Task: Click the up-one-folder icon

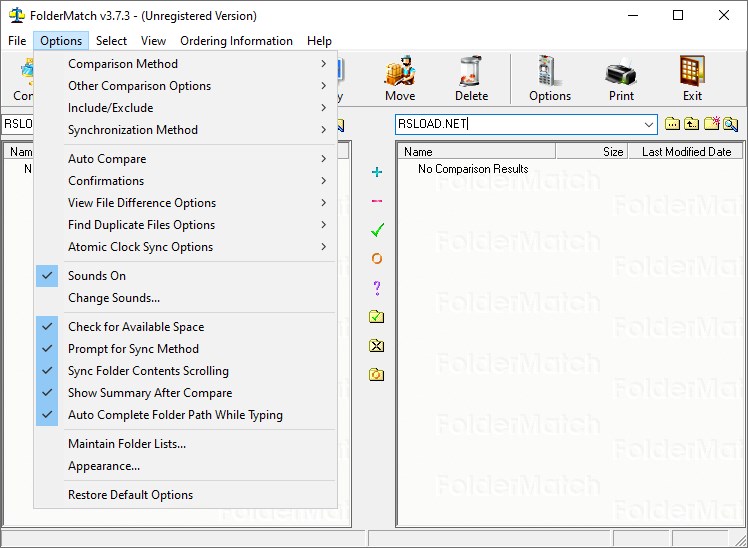Action: (692, 124)
